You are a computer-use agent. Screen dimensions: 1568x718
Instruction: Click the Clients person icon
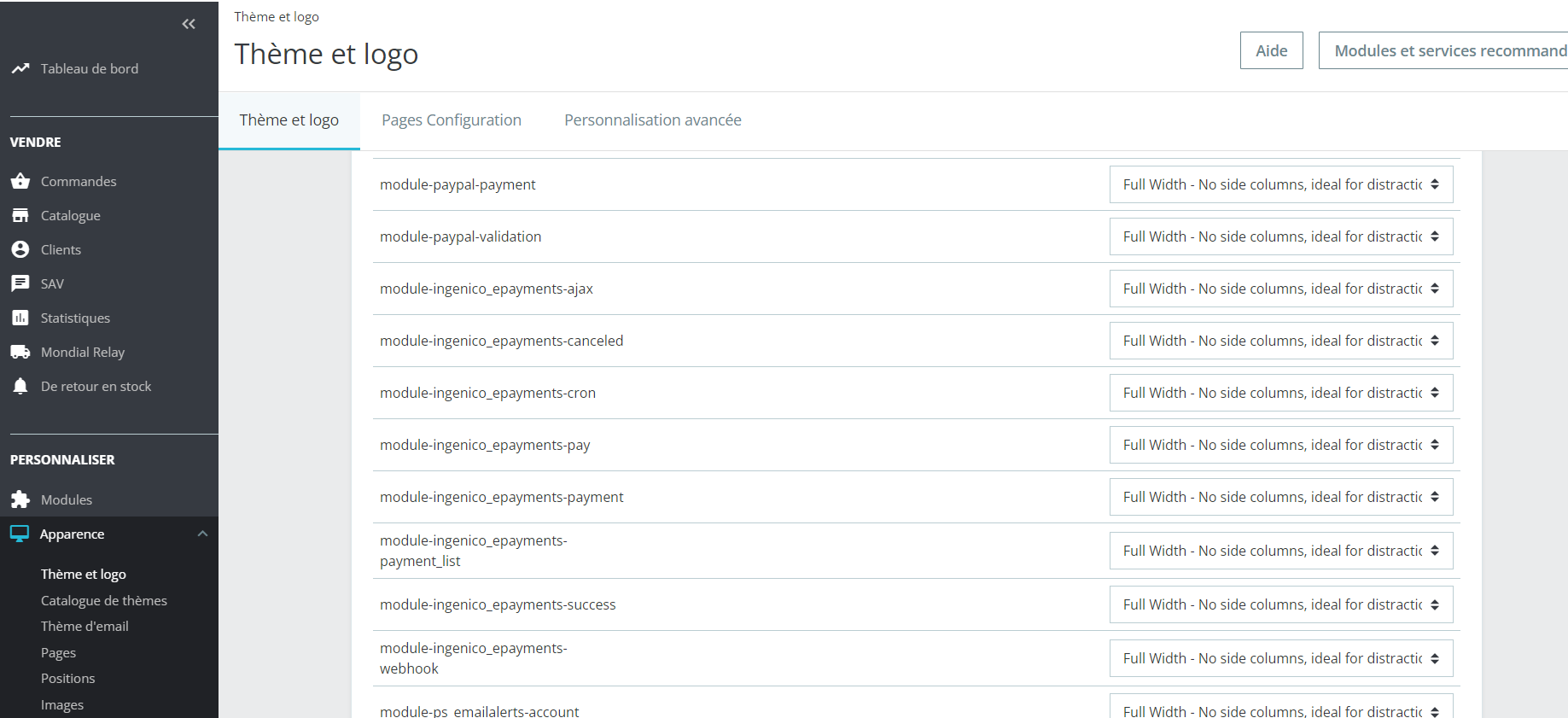(x=20, y=249)
